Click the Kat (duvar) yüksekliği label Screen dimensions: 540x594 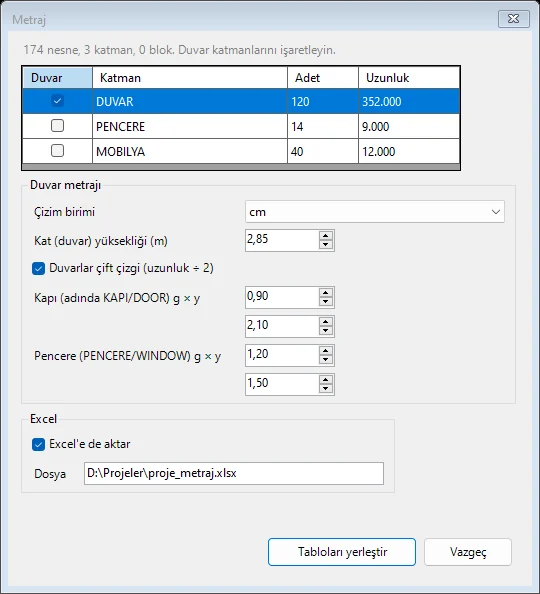tap(101, 241)
